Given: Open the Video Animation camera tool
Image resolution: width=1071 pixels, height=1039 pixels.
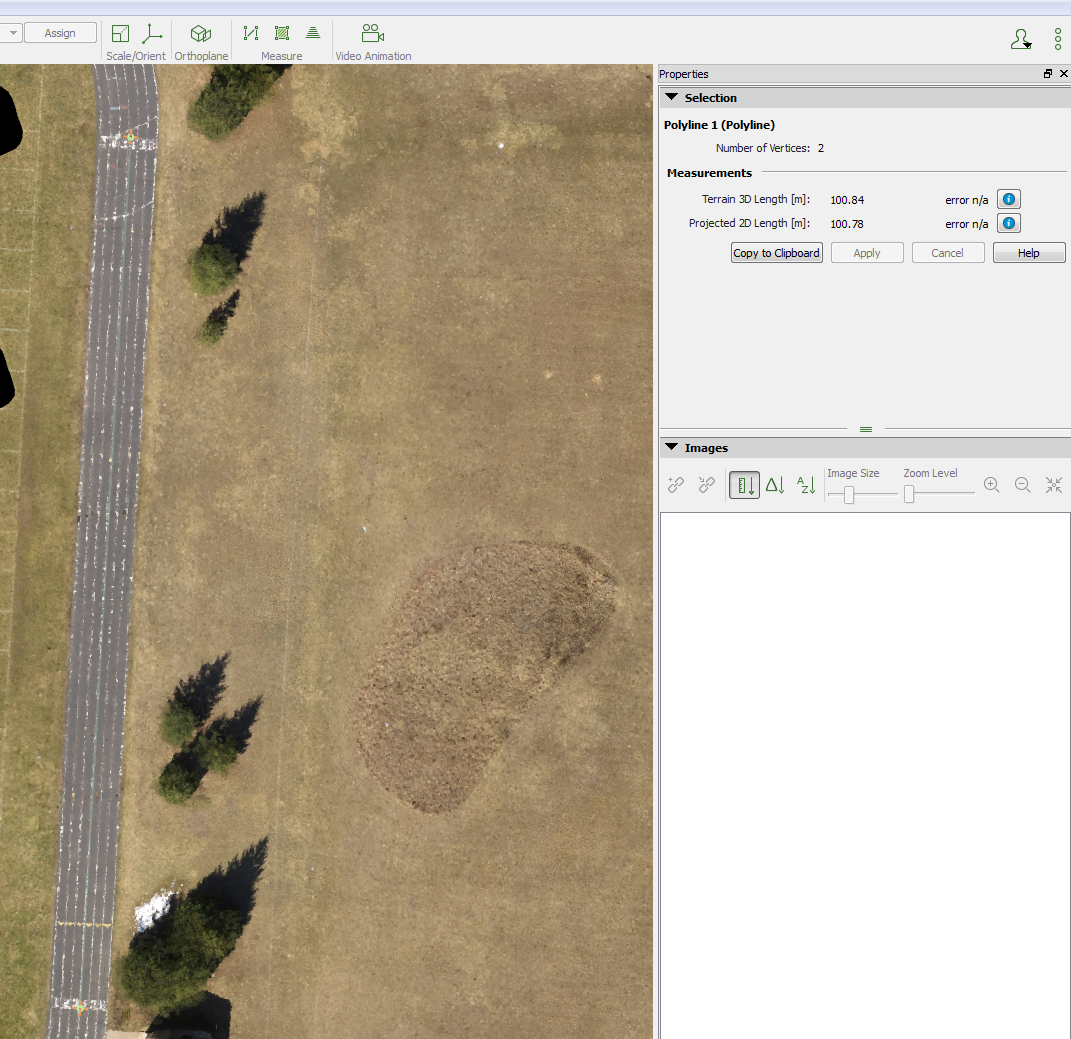Looking at the screenshot, I should coord(373,33).
